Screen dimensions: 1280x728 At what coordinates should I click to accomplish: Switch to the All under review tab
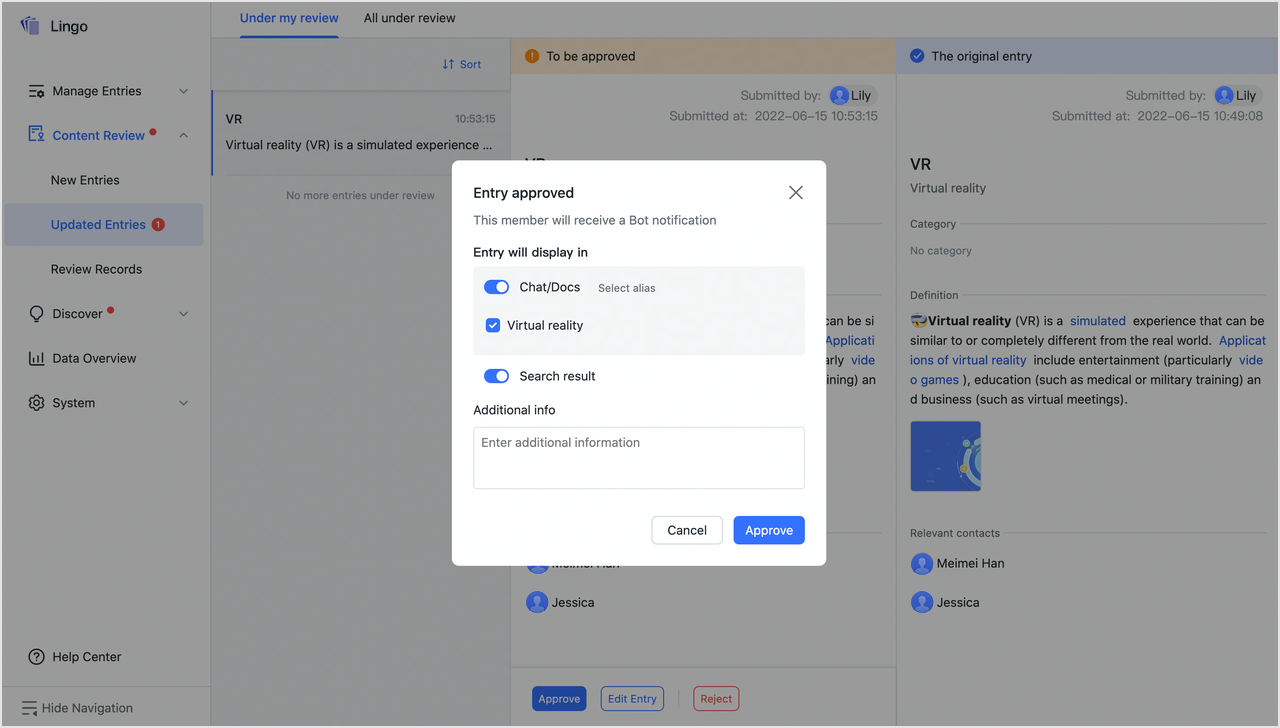coord(409,18)
